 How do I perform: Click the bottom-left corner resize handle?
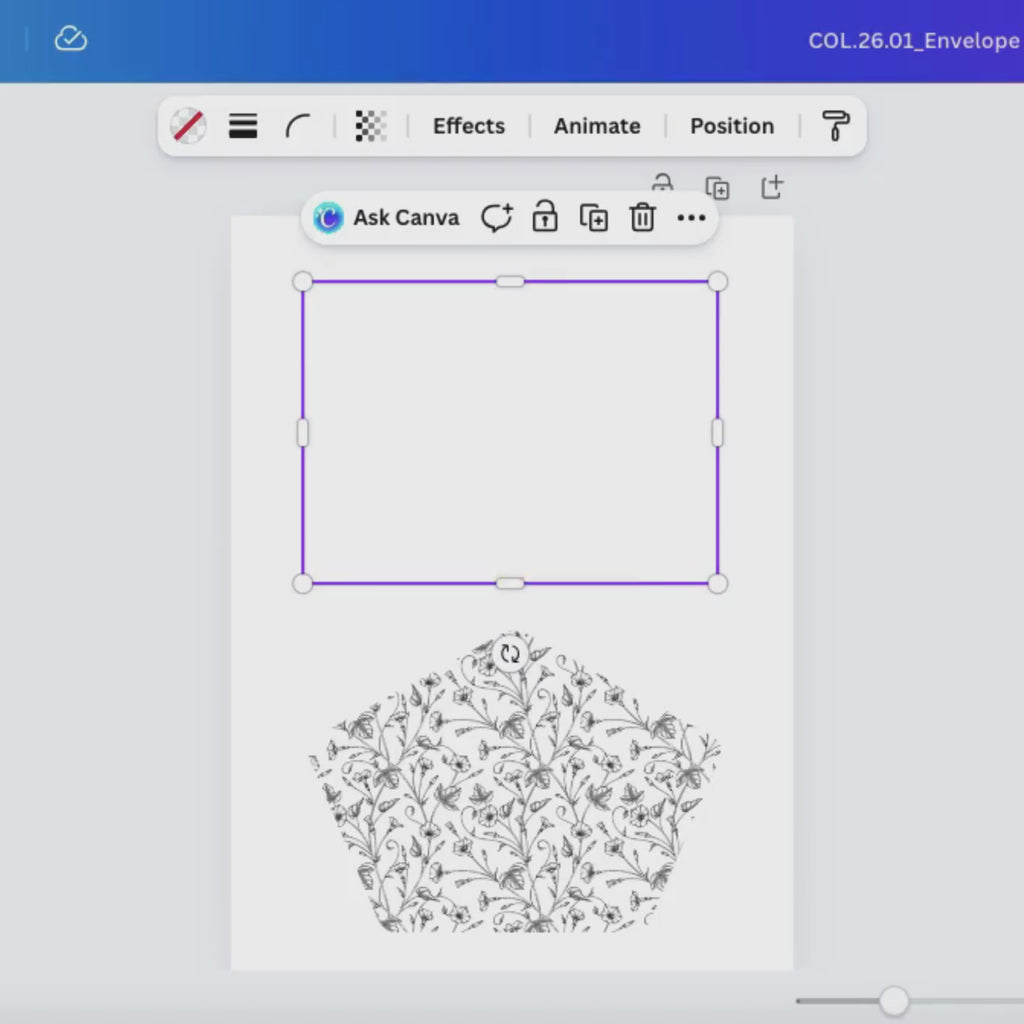coord(302,583)
